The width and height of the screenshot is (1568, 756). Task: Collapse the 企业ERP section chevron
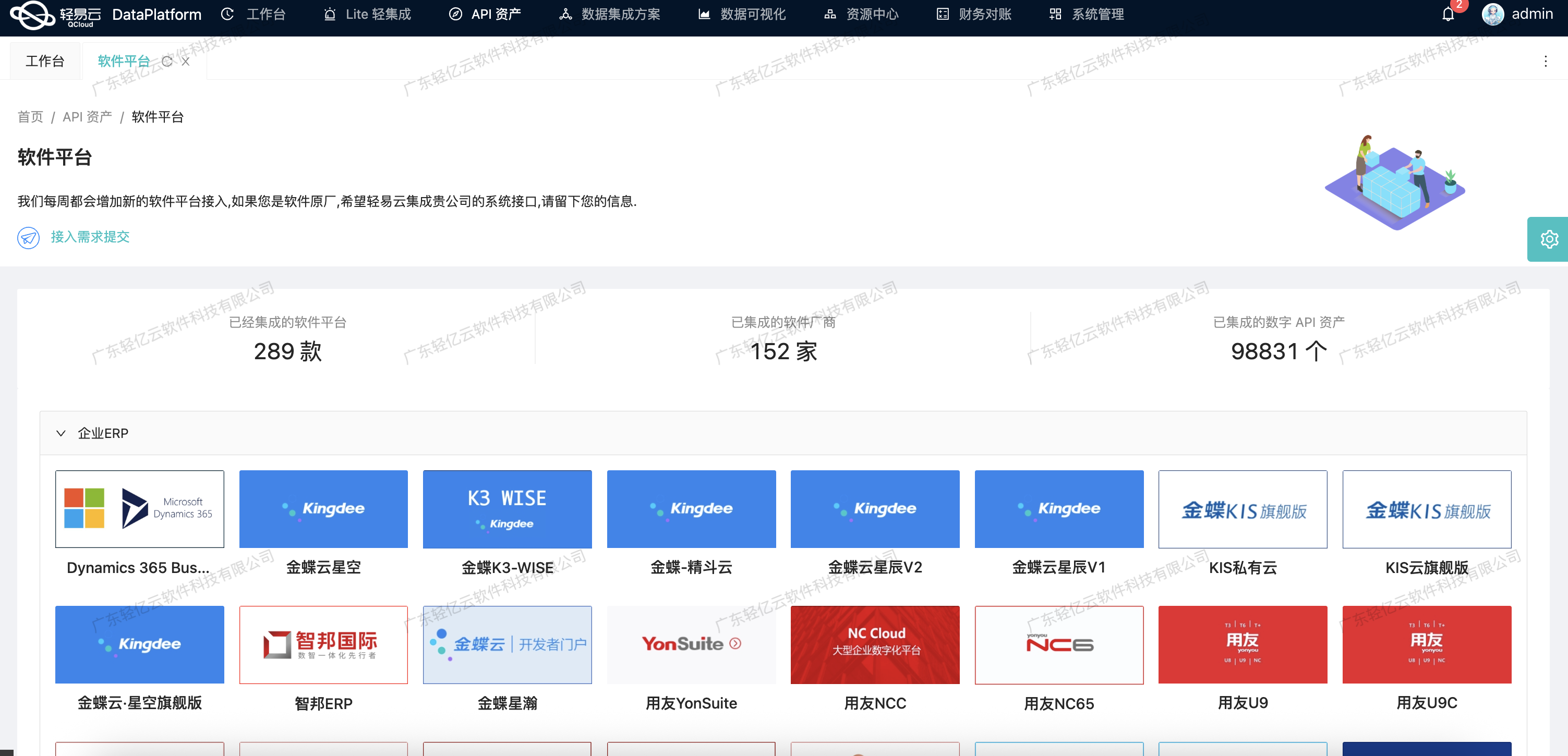[61, 434]
